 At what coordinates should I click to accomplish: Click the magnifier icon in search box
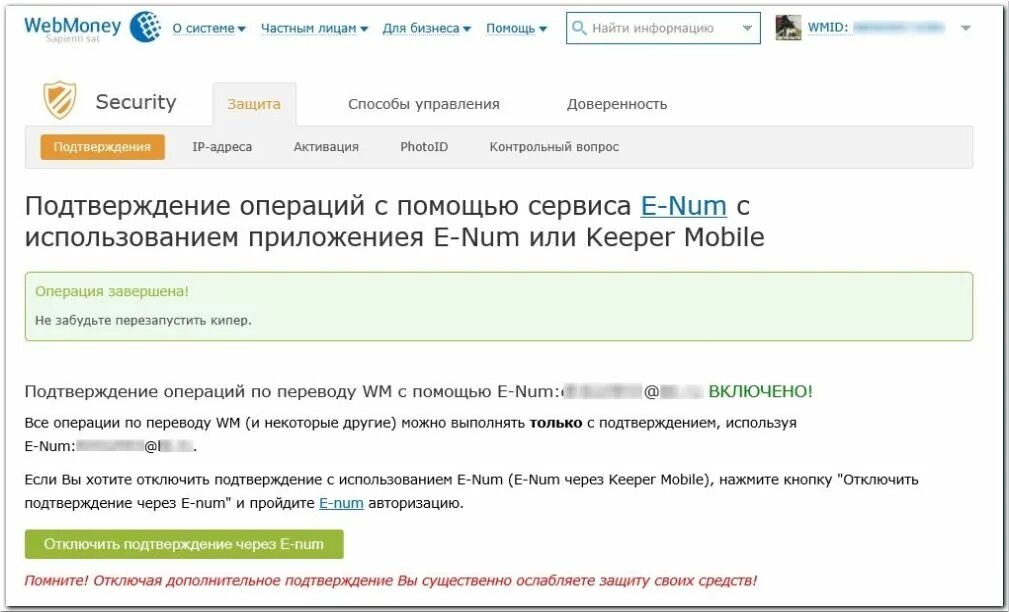click(579, 28)
